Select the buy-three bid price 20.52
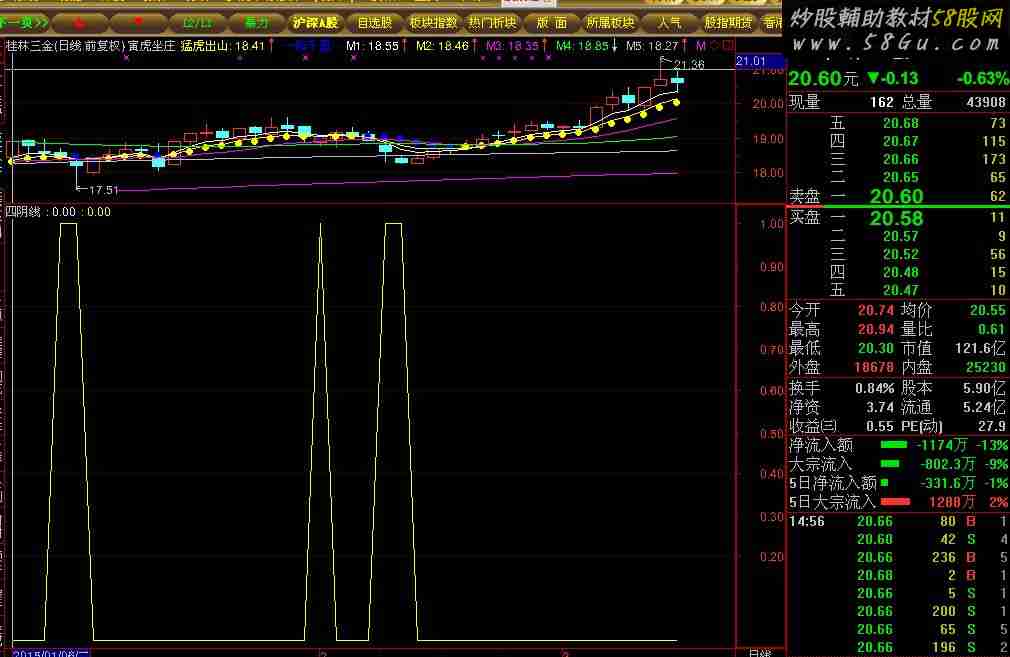This screenshot has height=657, width=1010. click(x=900, y=254)
